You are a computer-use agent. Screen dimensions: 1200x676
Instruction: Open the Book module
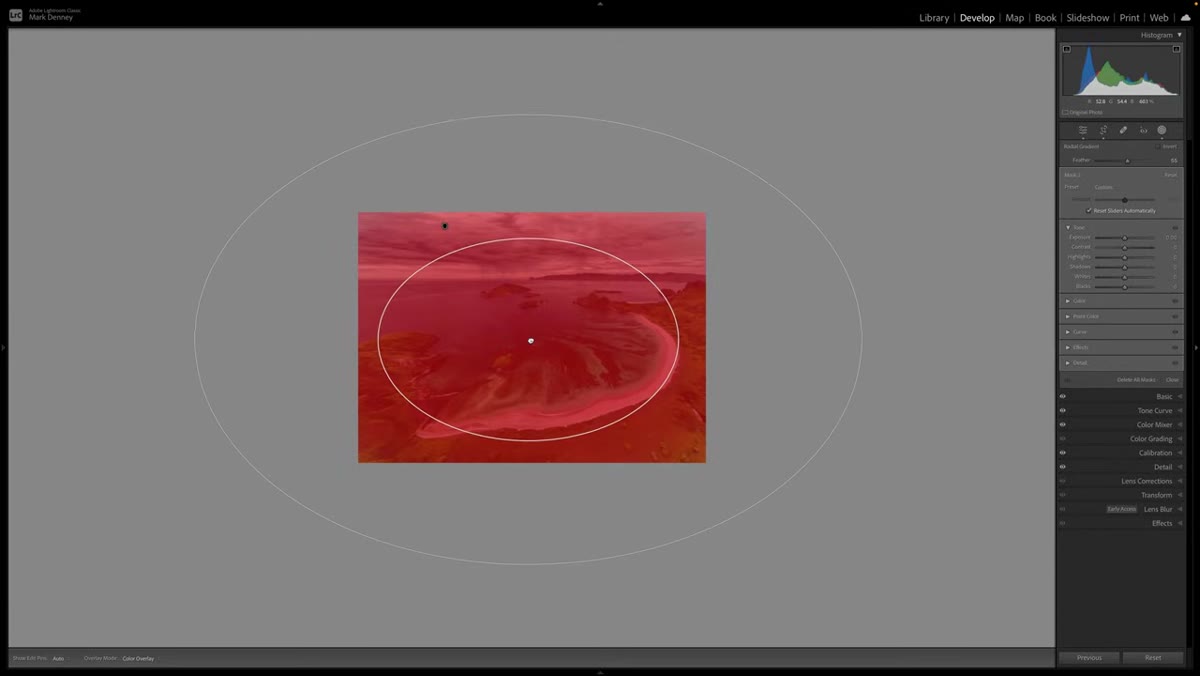(x=1045, y=18)
